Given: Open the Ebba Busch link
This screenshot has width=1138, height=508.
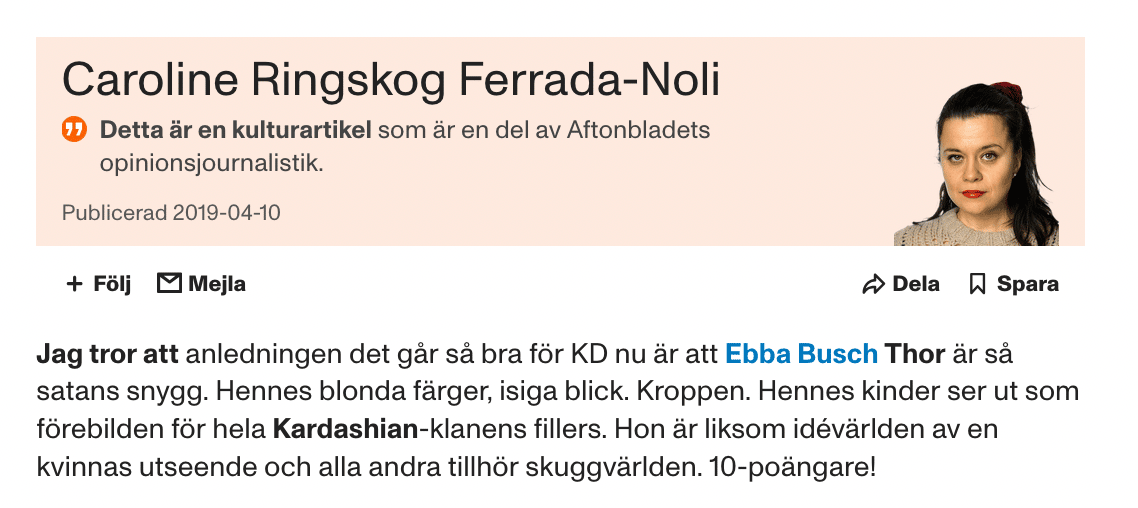Looking at the screenshot, I should click(x=801, y=353).
